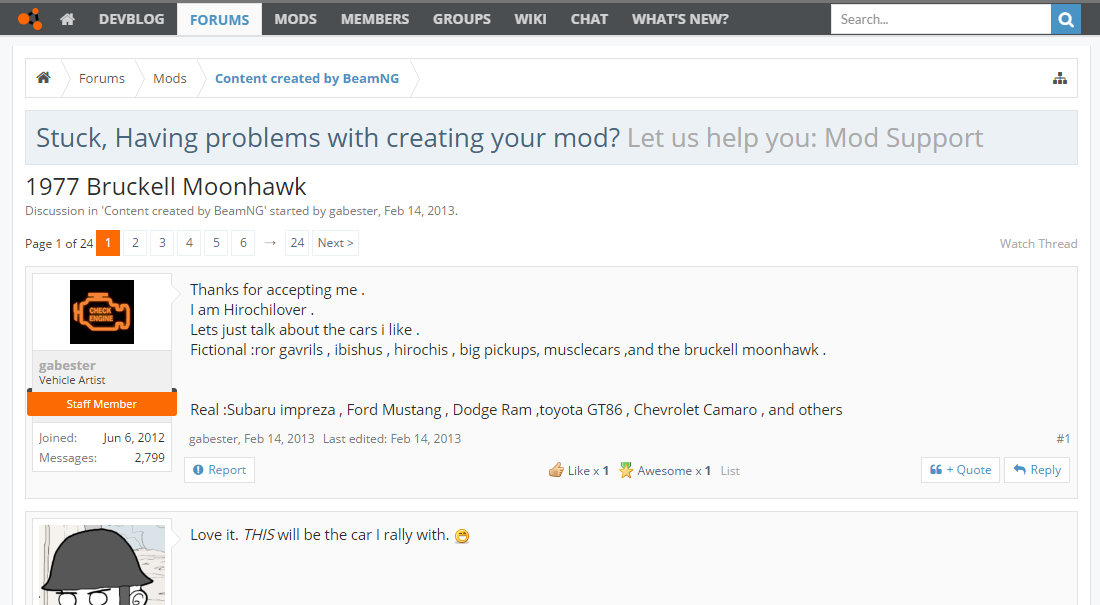This screenshot has height=605, width=1100.
Task: Go to page 6 of thread
Action: (x=243, y=243)
